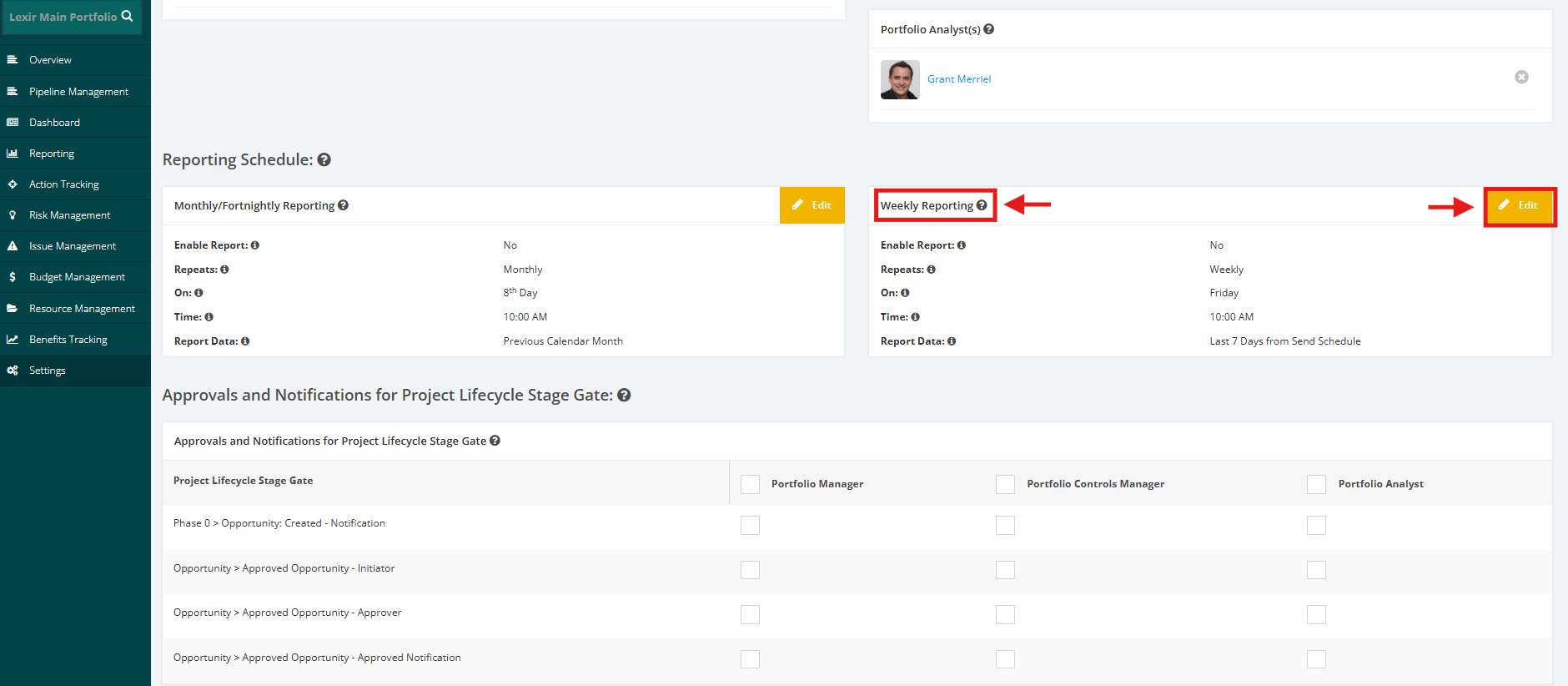The width and height of the screenshot is (1568, 686).
Task: Toggle the Portfolio Manager header checkbox
Action: point(750,484)
